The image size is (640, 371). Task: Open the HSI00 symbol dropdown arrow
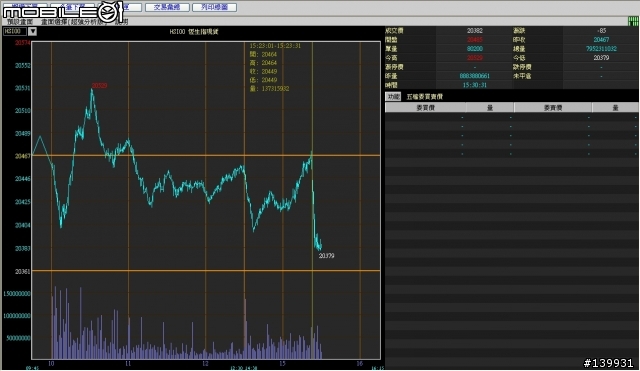32,31
